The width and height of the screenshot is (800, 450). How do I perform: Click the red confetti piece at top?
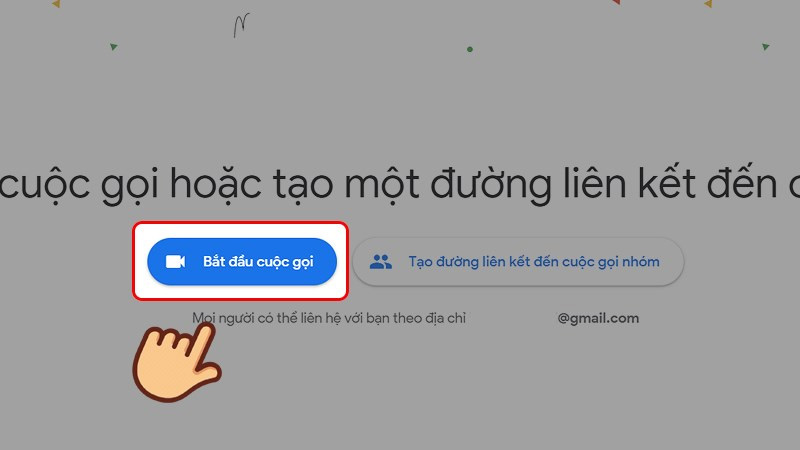pos(616,2)
